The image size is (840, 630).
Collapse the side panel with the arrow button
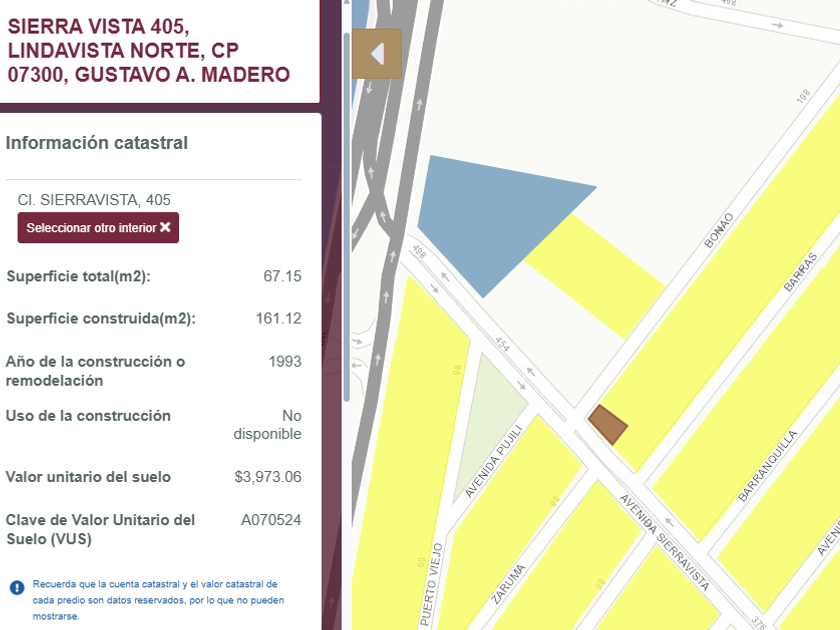pyautogui.click(x=377, y=54)
